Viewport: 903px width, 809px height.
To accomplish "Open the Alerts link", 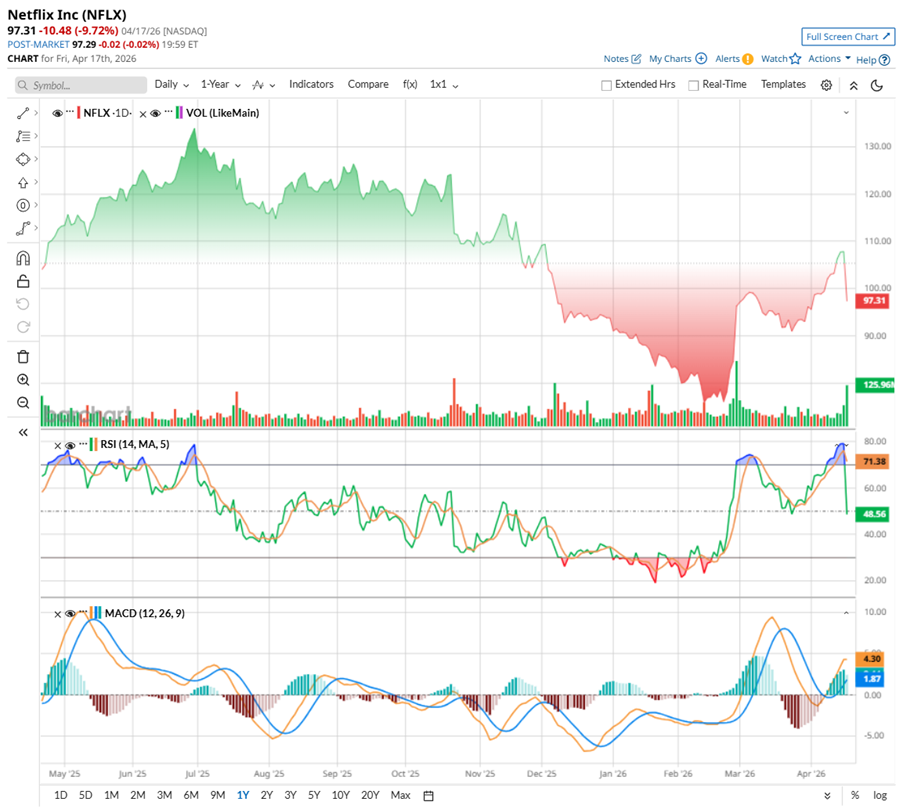I will 734,59.
